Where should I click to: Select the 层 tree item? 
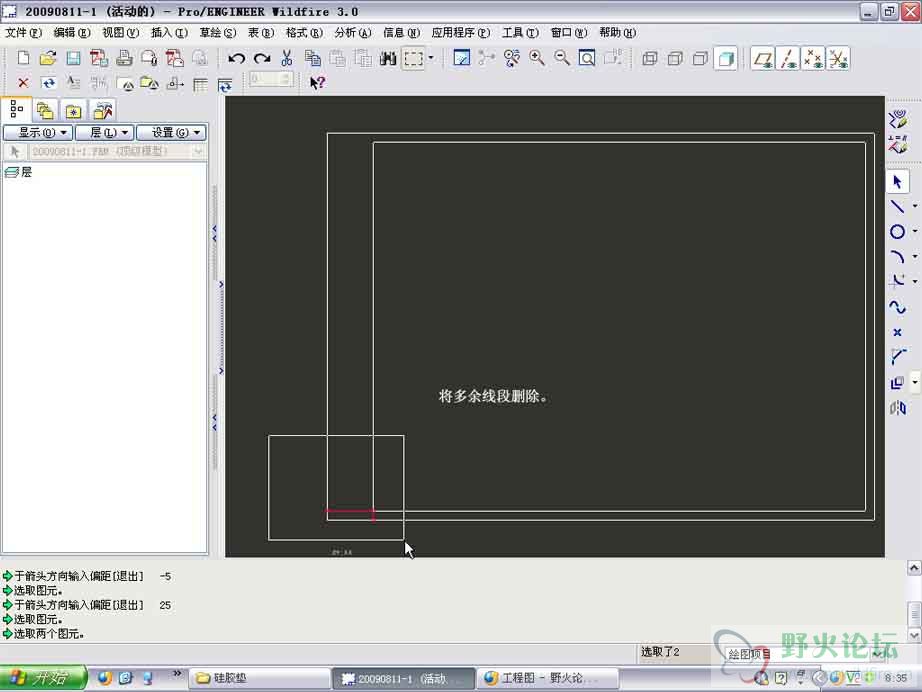tap(18, 172)
